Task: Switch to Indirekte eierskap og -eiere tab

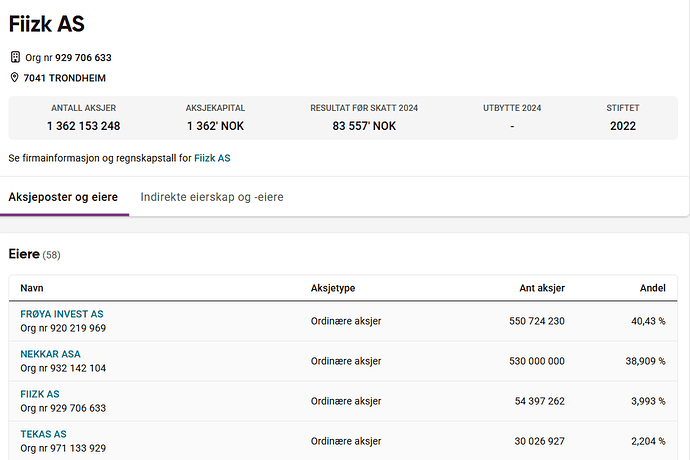Action: pyautogui.click(x=212, y=197)
